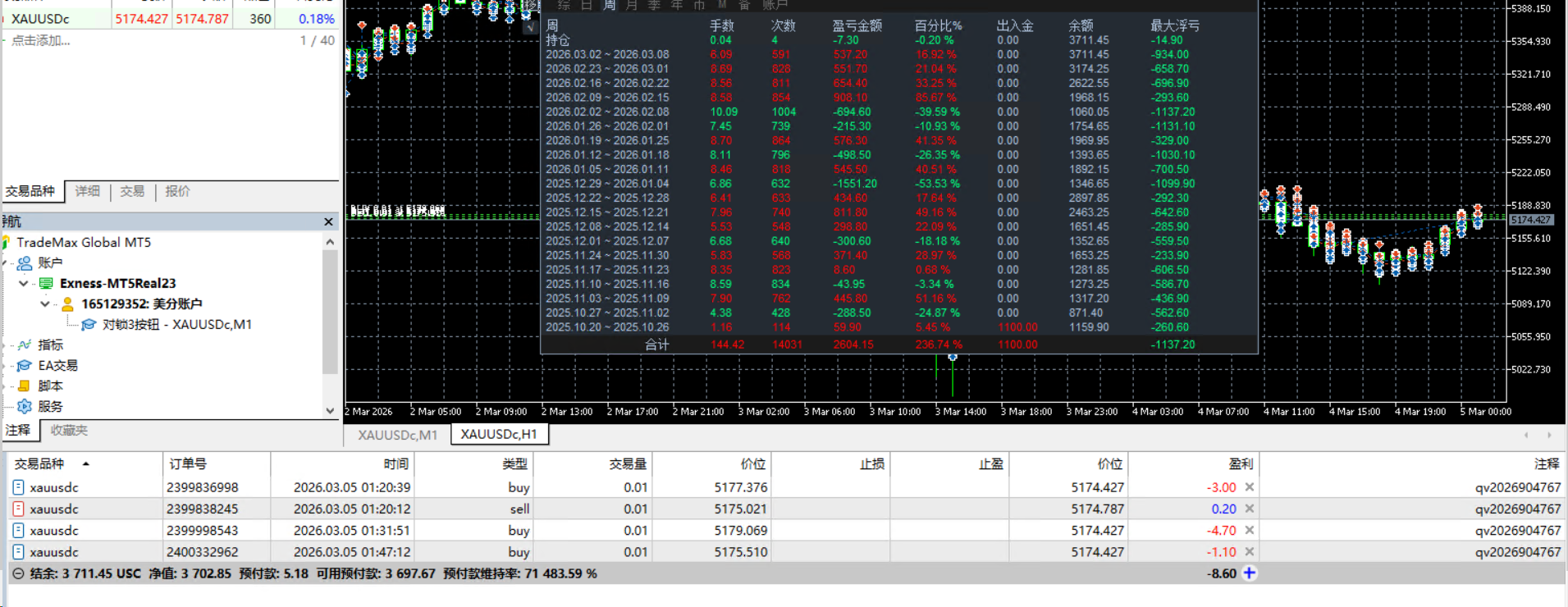The image size is (1568, 607).
Task: Click the 脚本 scripts icon
Action: click(x=25, y=386)
